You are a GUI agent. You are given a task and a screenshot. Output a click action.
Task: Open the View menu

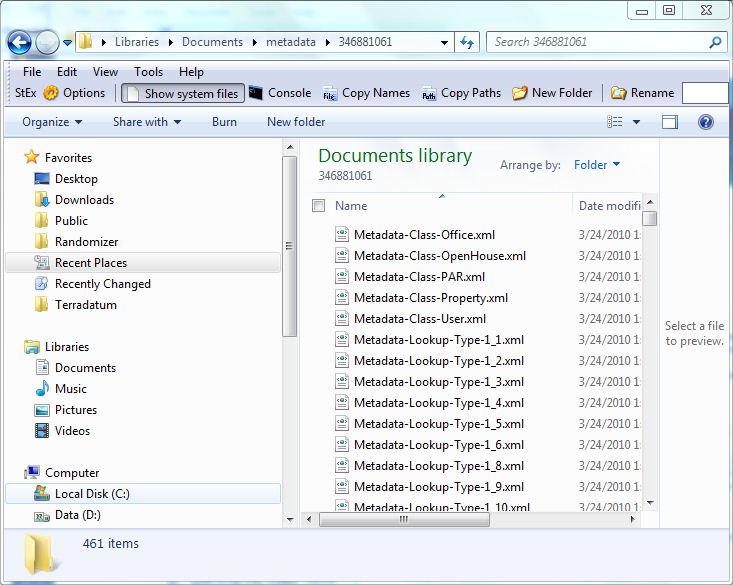click(x=105, y=72)
